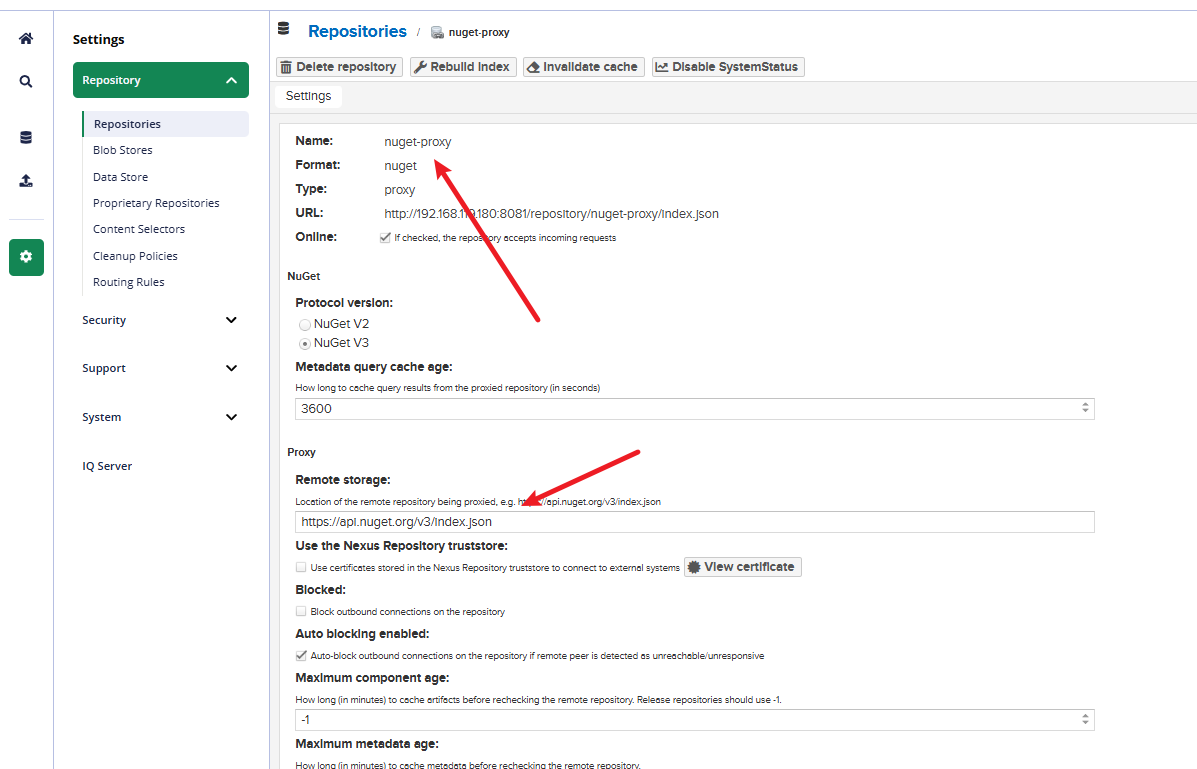Open IQ Server settings

pos(107,466)
